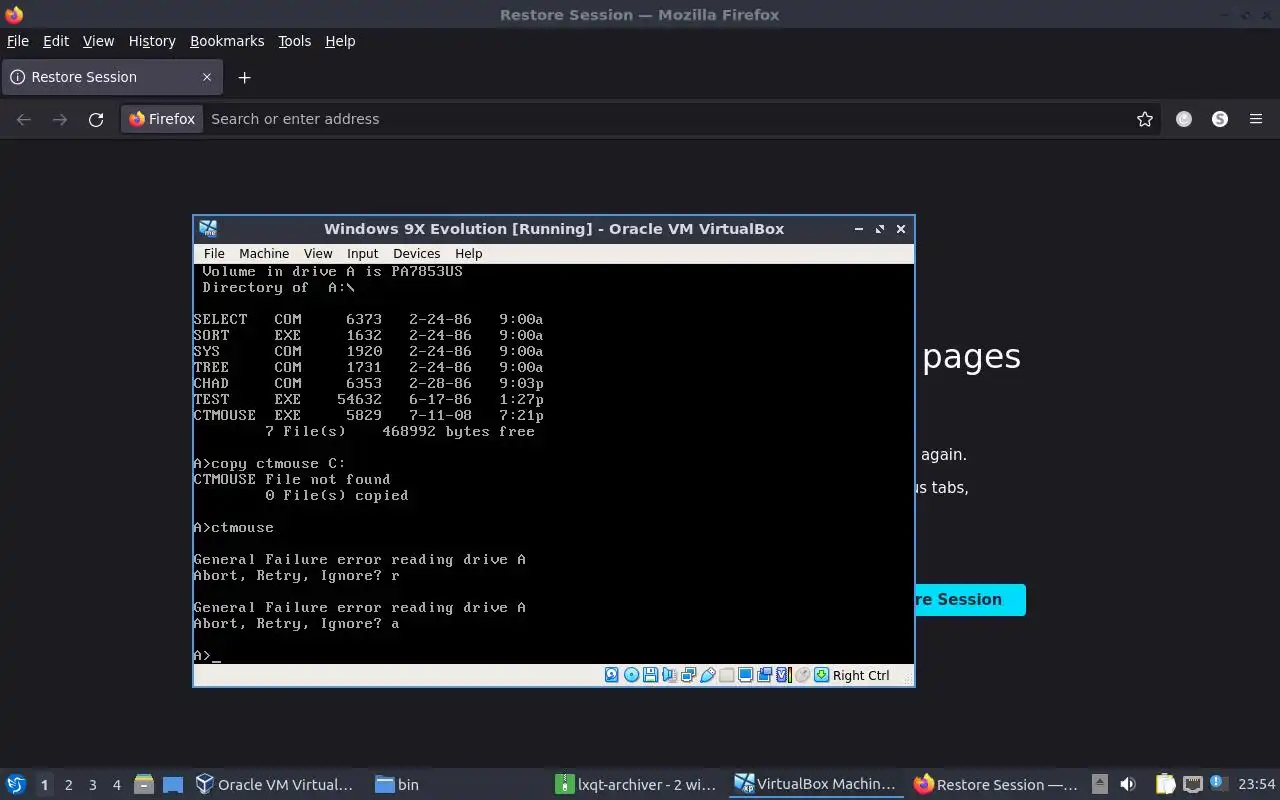Viewport: 1280px width, 800px height.
Task: Switch to lxqt-archiver taskbar entry
Action: (x=637, y=784)
